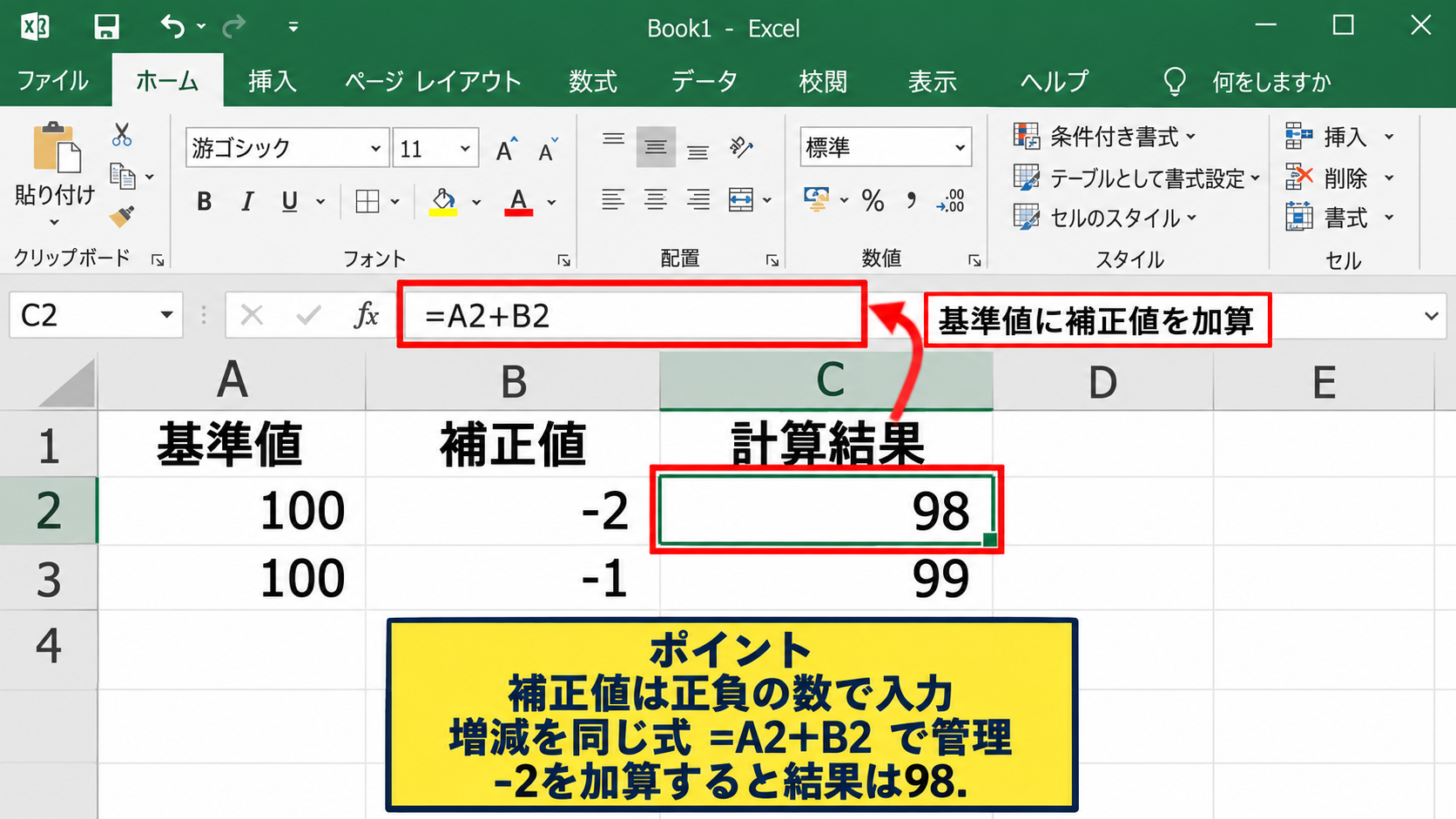Pick the red font color button
Viewport: 1456px width, 819px height.
(x=518, y=201)
